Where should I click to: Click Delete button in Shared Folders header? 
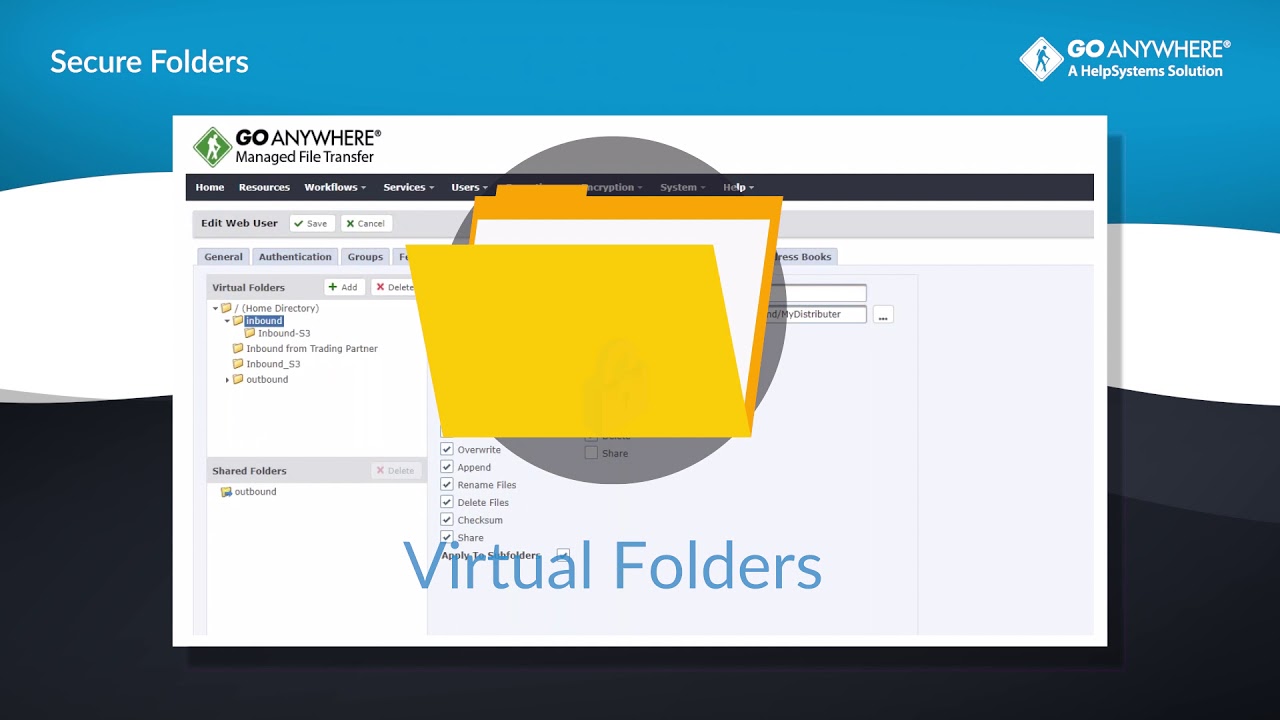pos(396,471)
